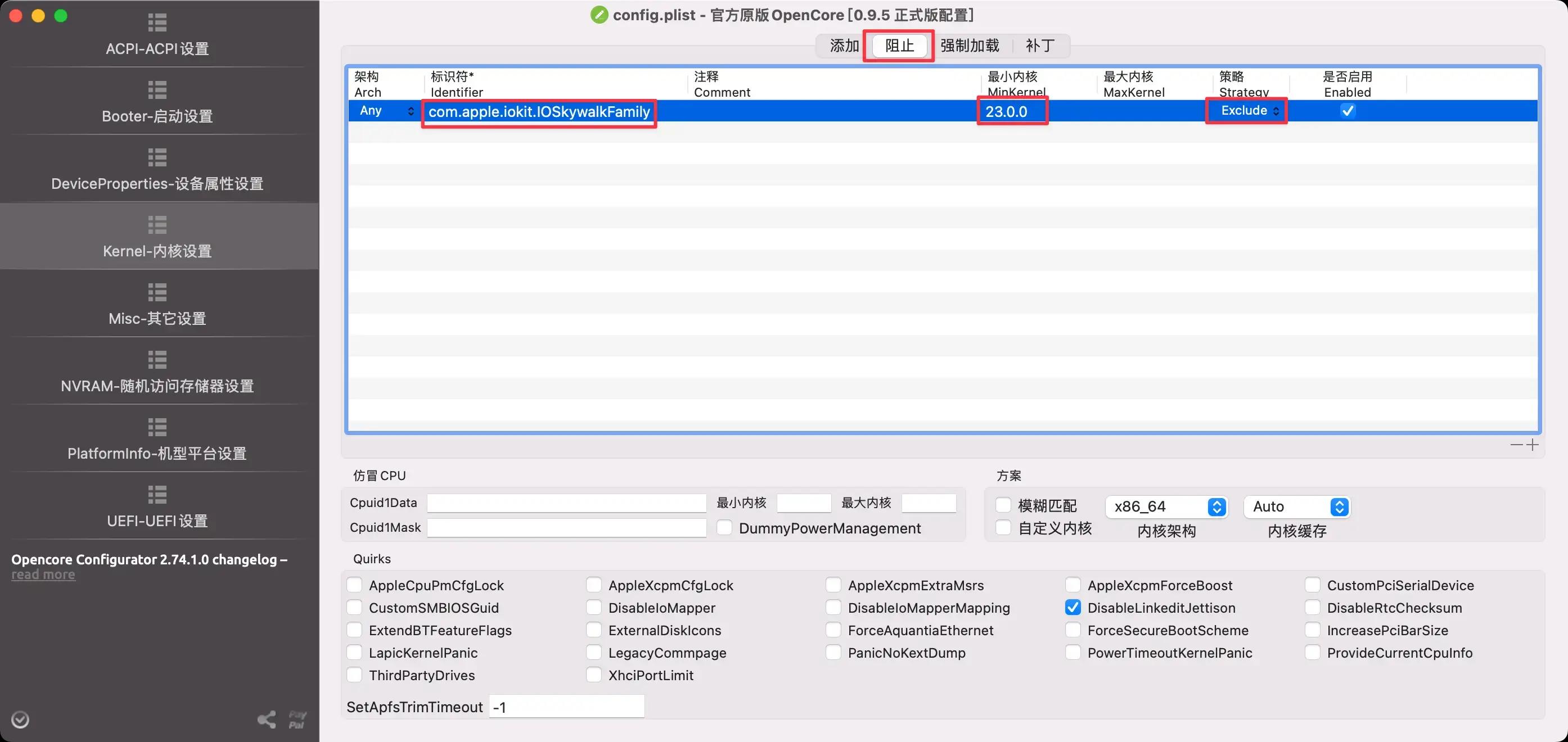Image resolution: width=1568 pixels, height=742 pixels.
Task: Toggle Enabled checkbox for IOSkywalkFamily row
Action: [1348, 111]
